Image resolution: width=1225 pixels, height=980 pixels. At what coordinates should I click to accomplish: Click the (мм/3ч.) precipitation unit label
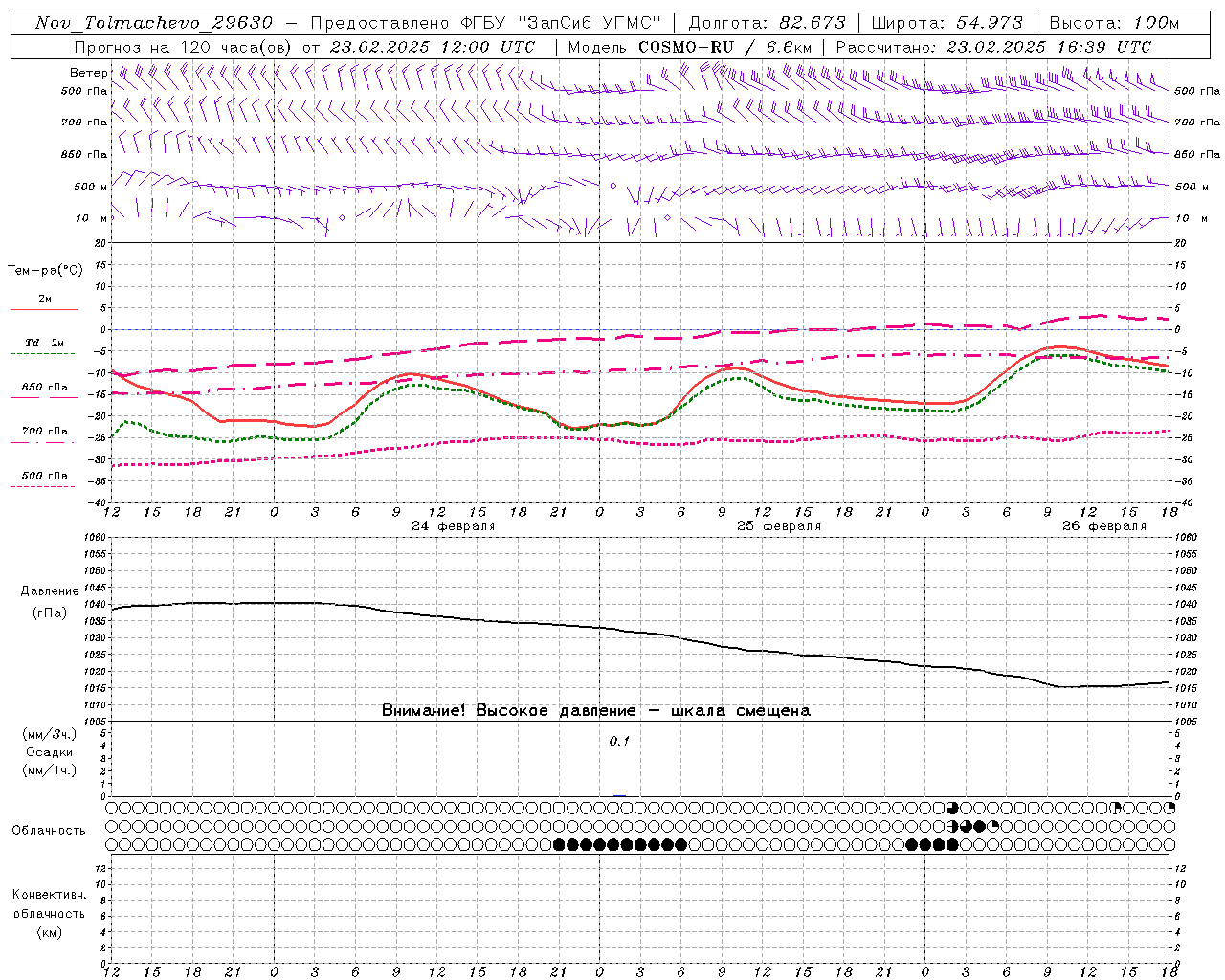click(50, 734)
